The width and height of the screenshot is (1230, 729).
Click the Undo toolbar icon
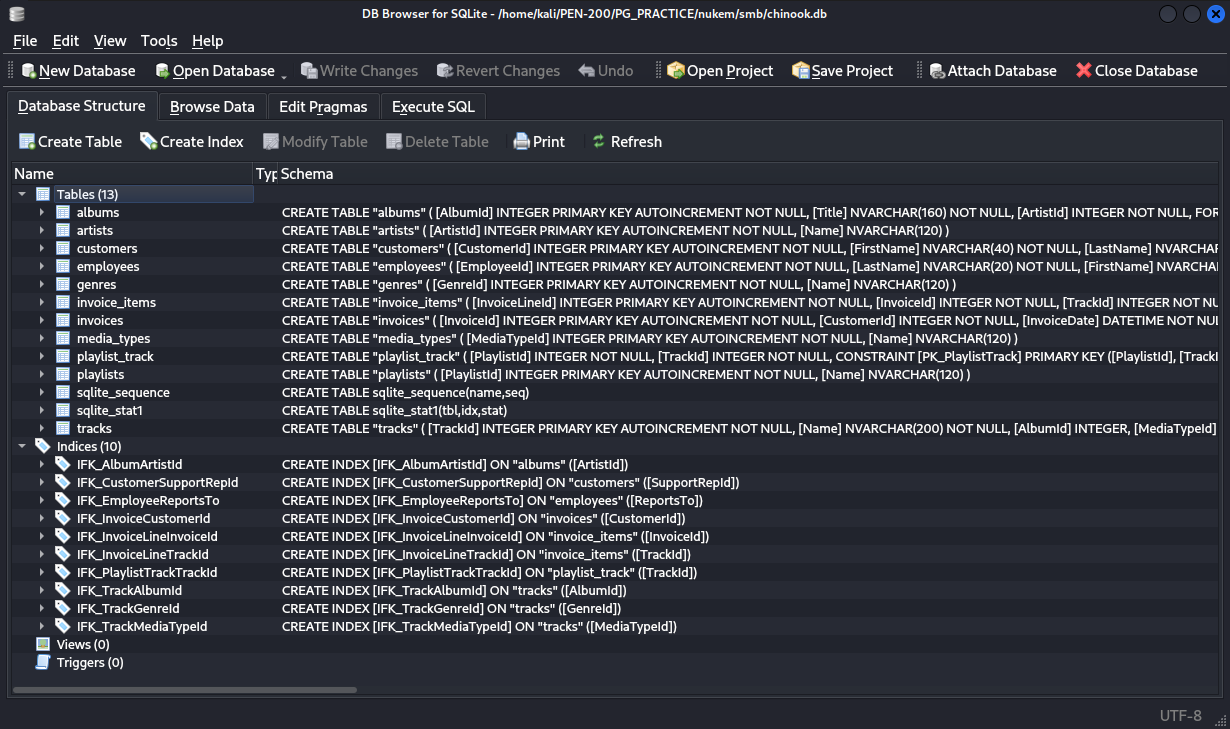587,71
